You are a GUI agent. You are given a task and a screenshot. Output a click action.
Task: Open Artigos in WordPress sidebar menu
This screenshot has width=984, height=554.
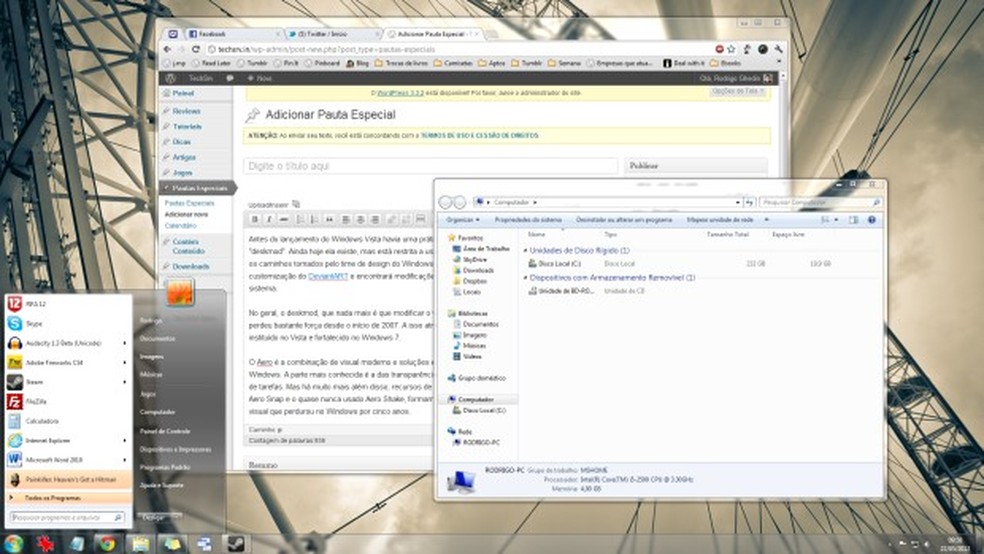tap(184, 157)
